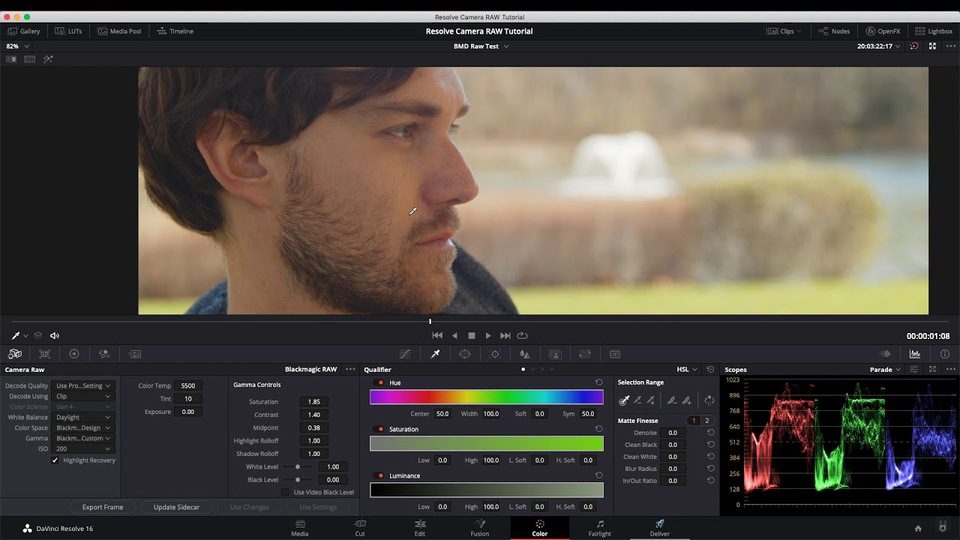Go to the Deliver page tab
The image size is (960, 540).
tap(659, 527)
